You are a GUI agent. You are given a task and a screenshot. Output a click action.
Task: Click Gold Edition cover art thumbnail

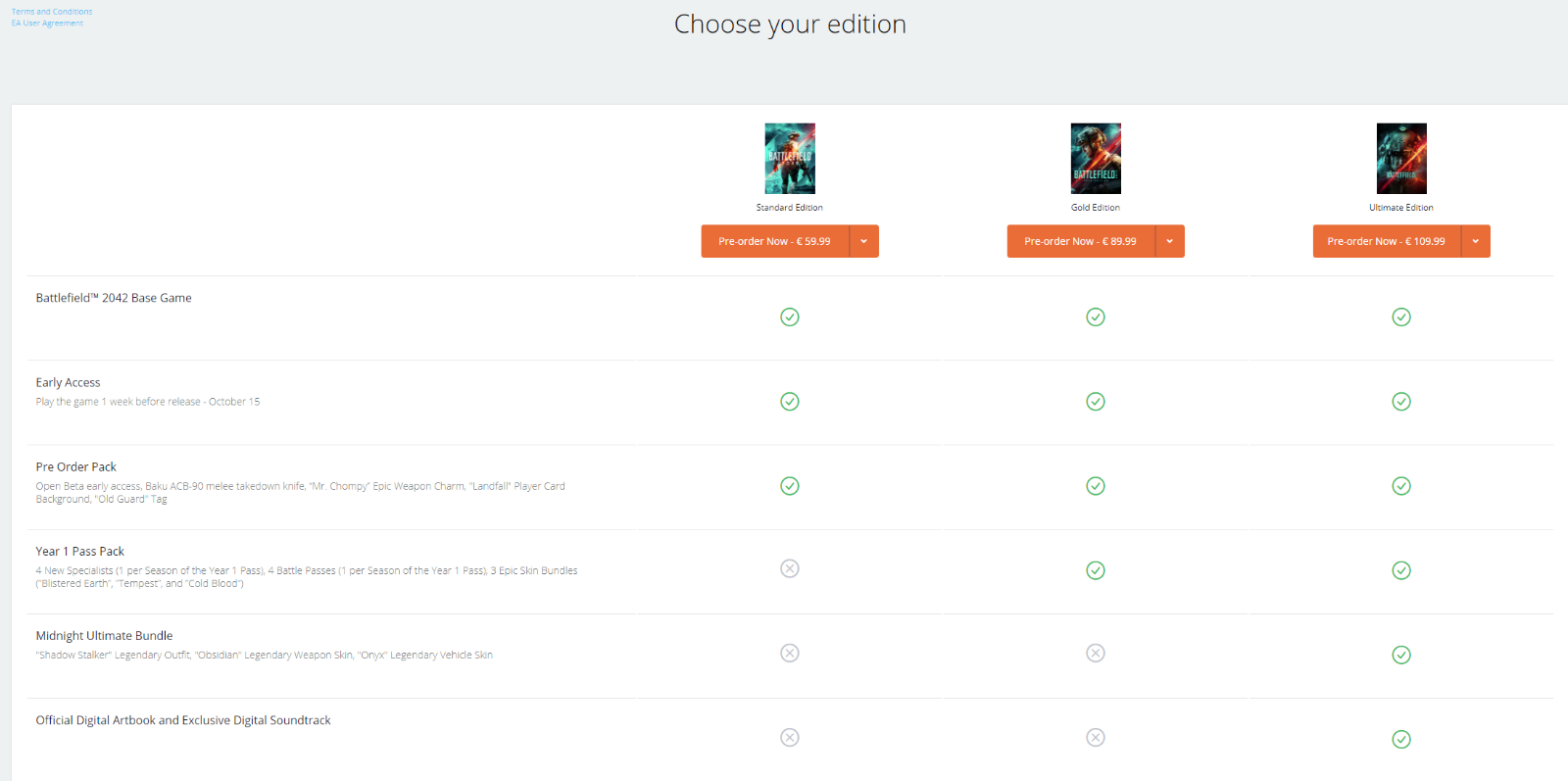click(x=1096, y=159)
